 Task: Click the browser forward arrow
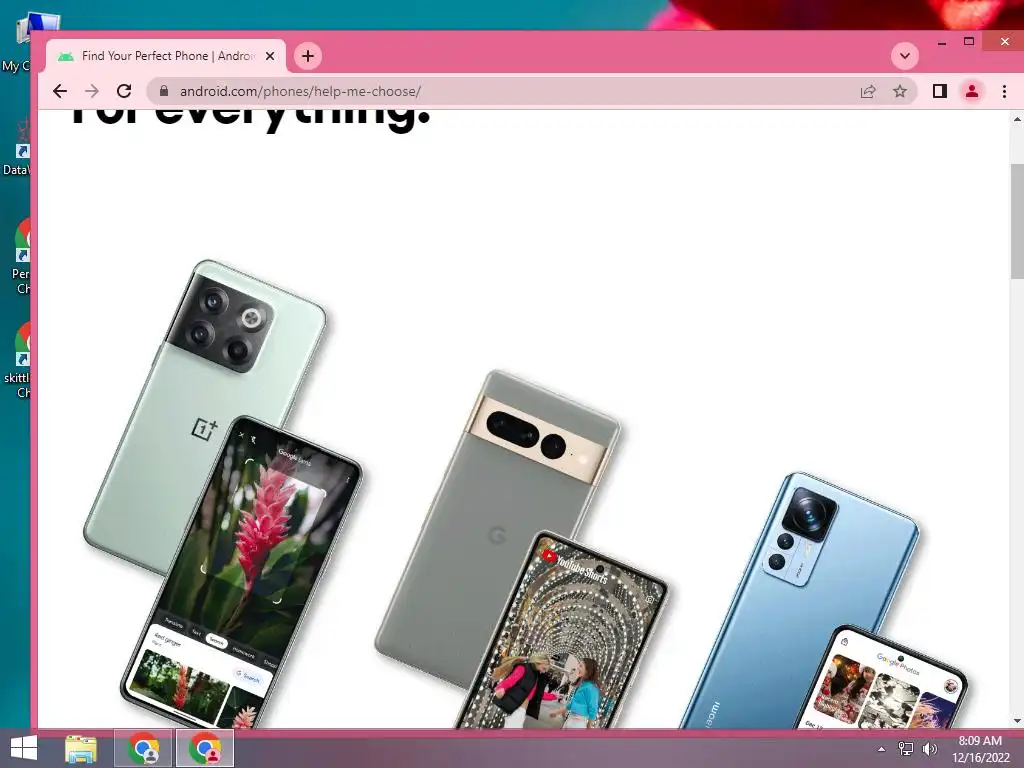click(92, 91)
